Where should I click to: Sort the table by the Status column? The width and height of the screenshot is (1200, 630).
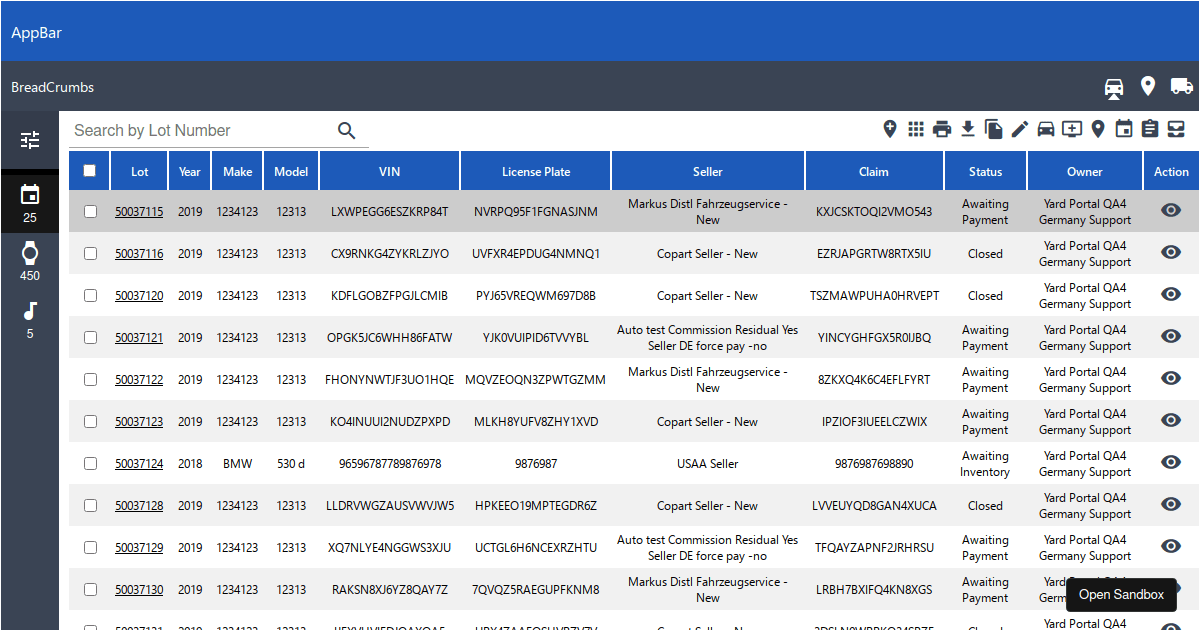(985, 169)
